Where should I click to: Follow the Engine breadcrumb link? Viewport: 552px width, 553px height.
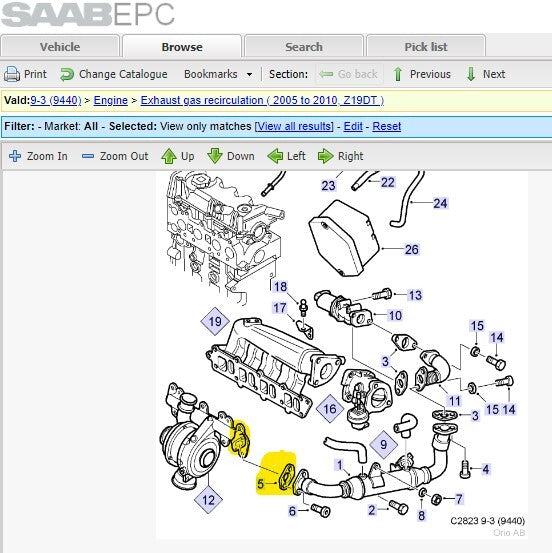110,100
